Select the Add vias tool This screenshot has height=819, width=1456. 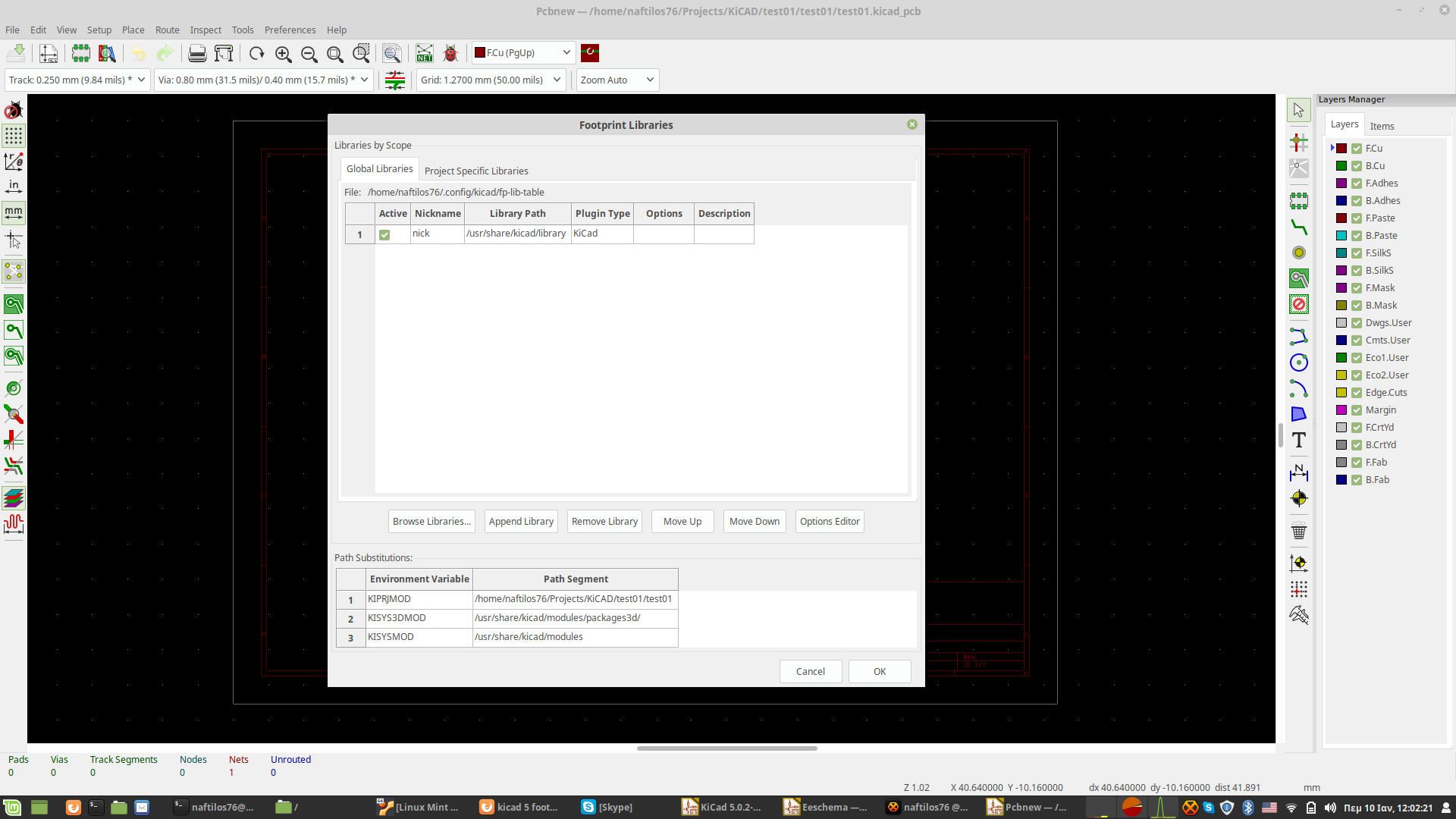1298,253
